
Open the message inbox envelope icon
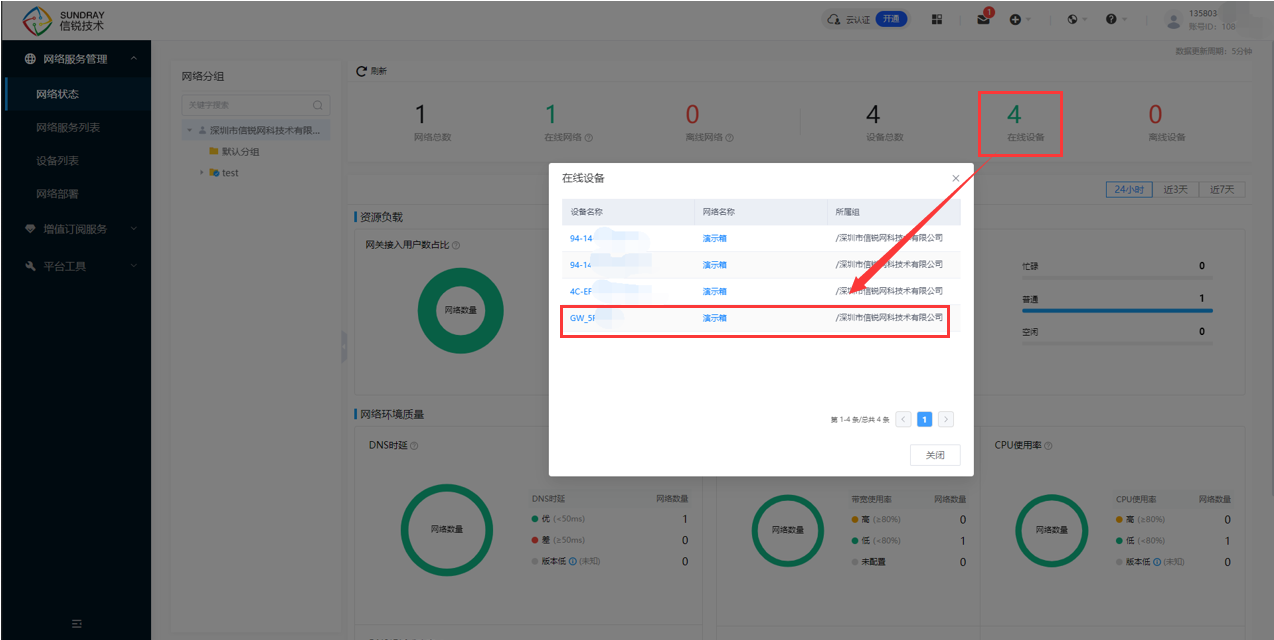pos(984,20)
